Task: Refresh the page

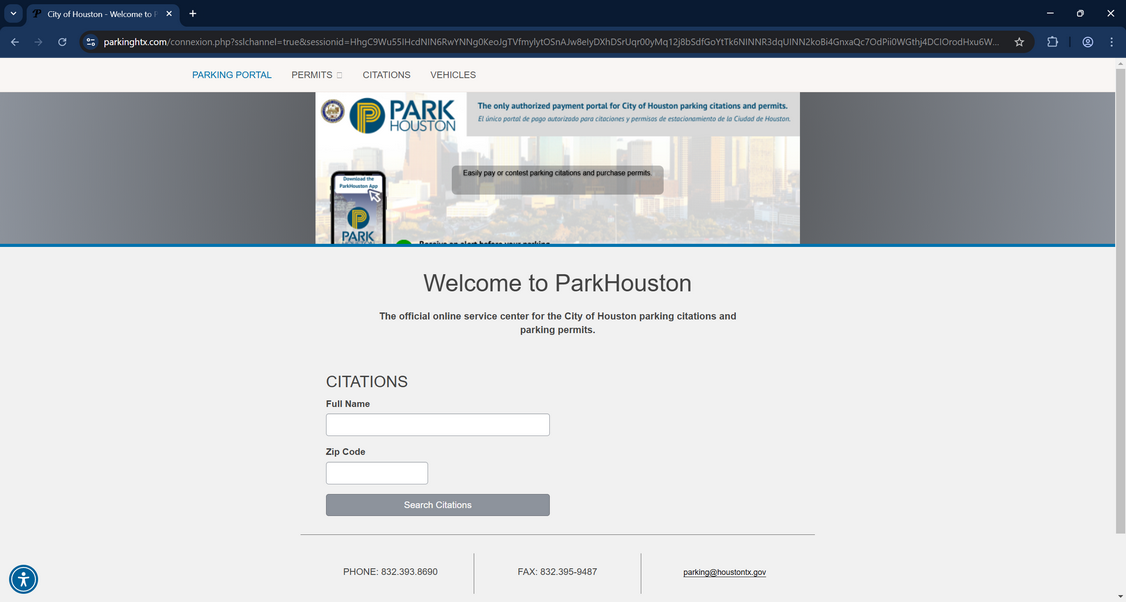Action: click(62, 42)
